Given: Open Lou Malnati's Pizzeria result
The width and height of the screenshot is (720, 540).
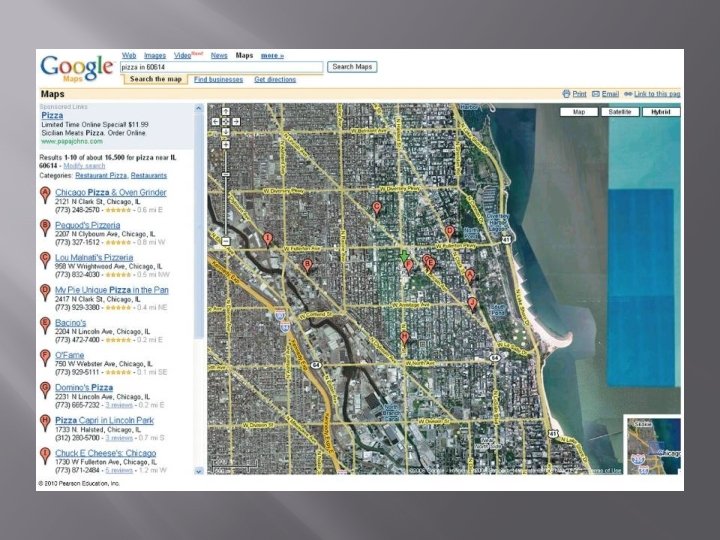Looking at the screenshot, I should click(x=94, y=258).
